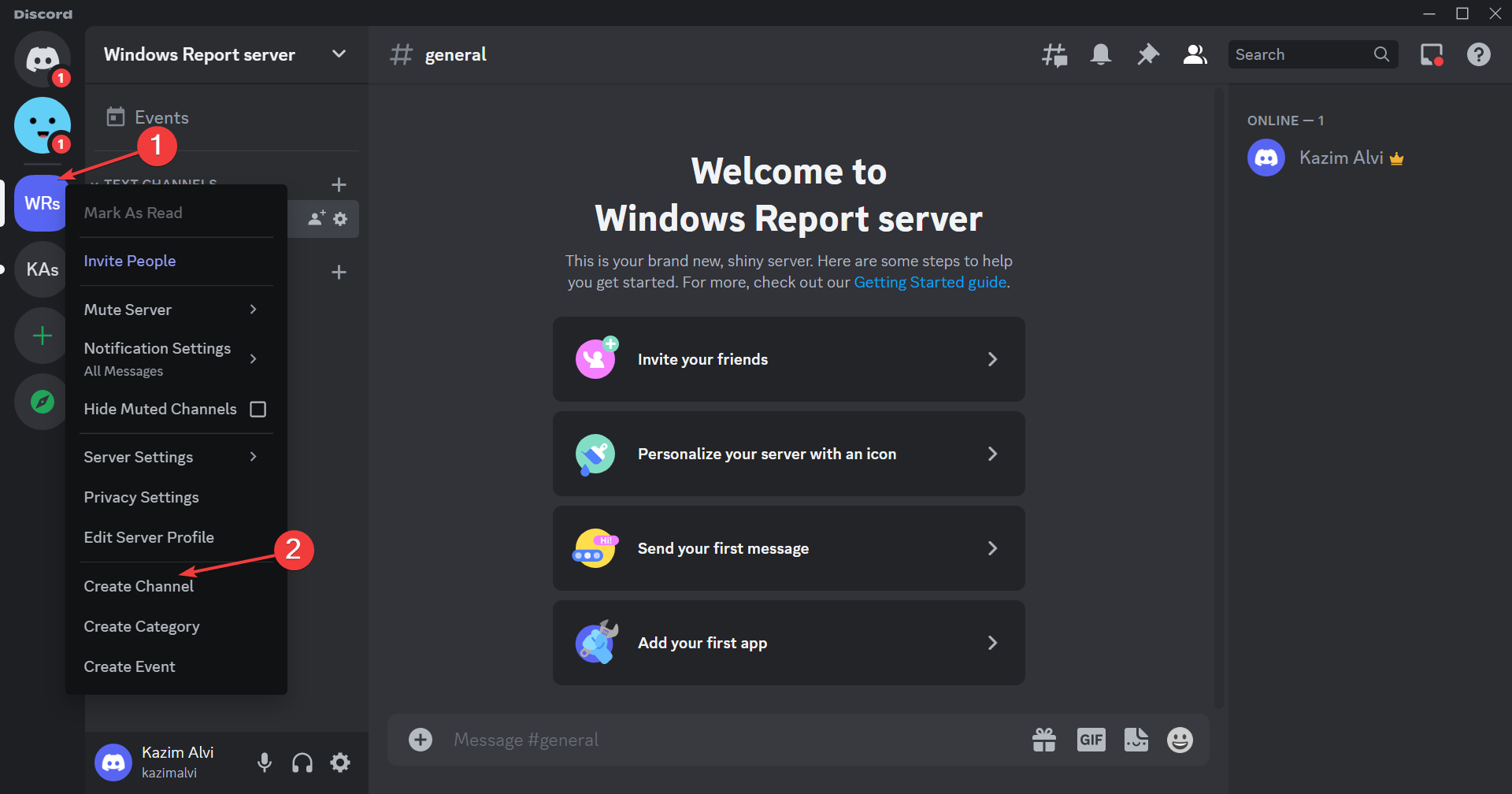The height and width of the screenshot is (794, 1512).
Task: Add a server with the green plus icon
Action: 43,336
